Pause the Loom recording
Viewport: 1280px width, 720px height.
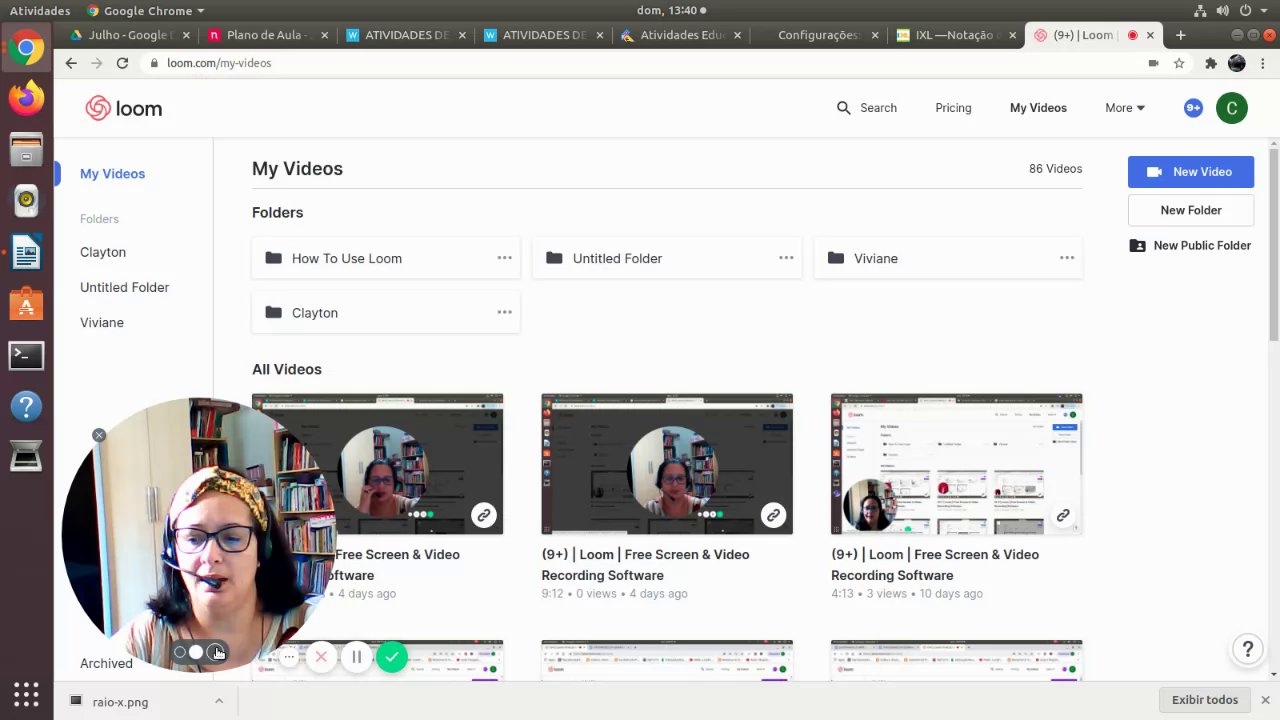357,657
